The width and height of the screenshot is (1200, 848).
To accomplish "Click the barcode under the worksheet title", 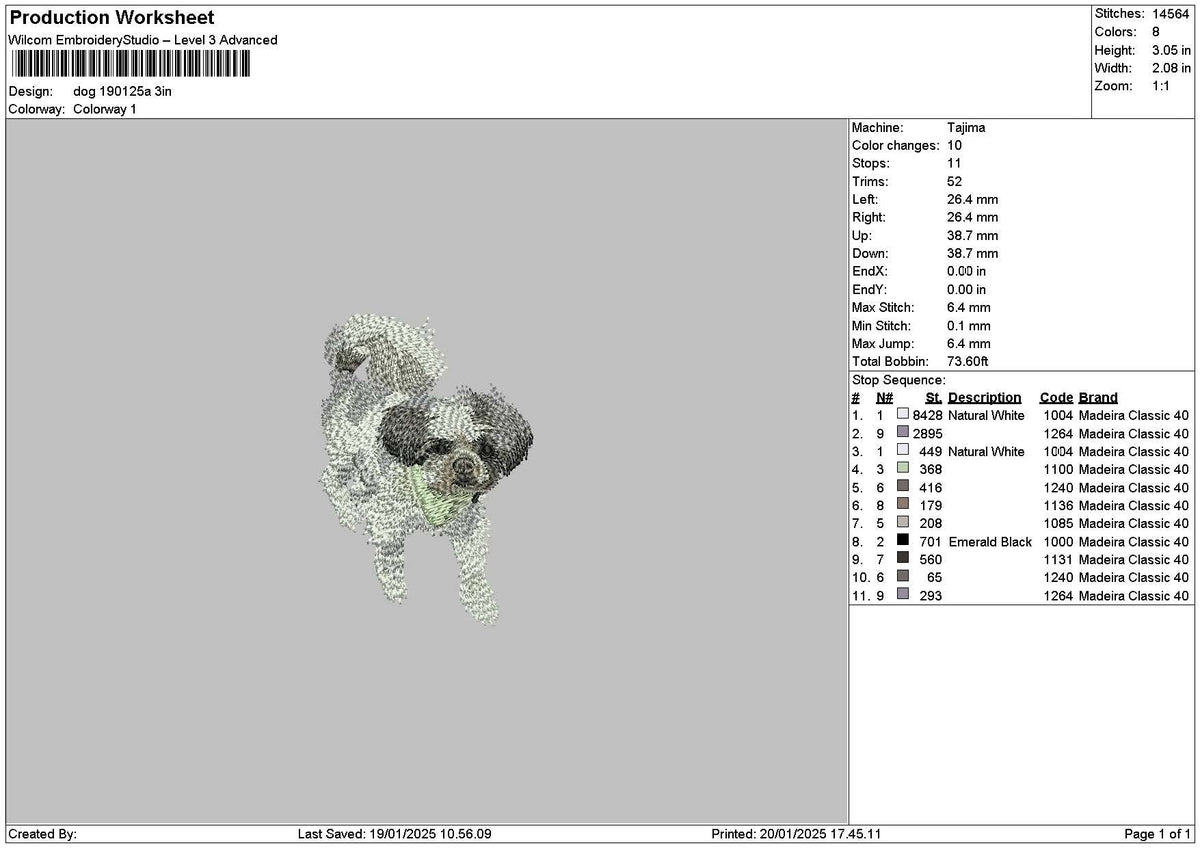I will click(130, 65).
